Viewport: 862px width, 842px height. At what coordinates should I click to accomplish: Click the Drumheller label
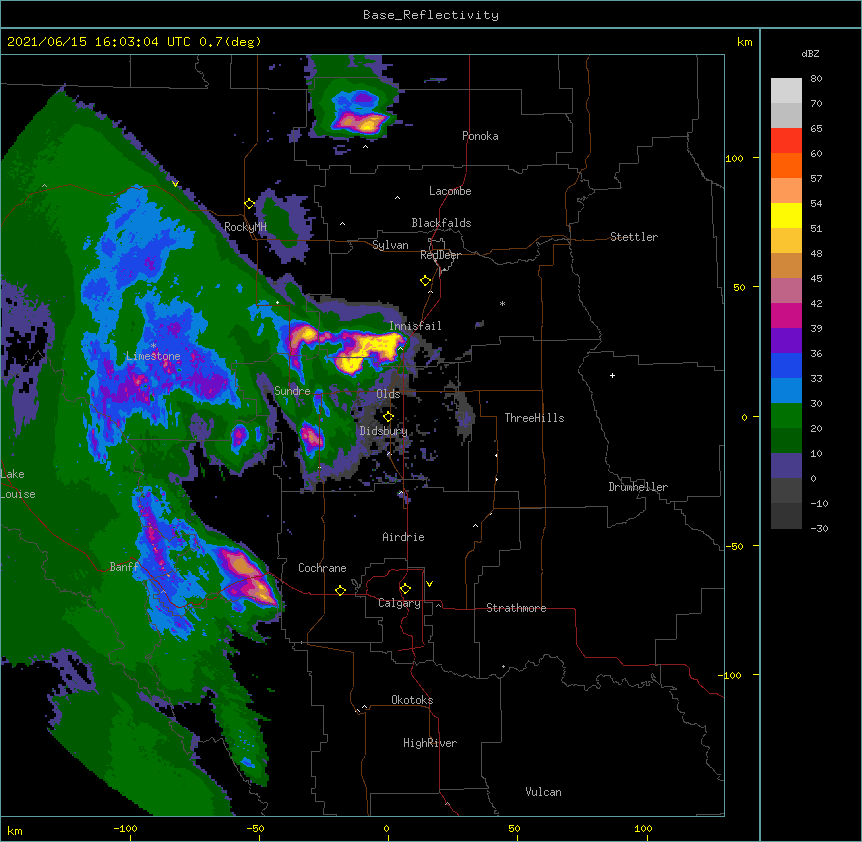point(638,487)
